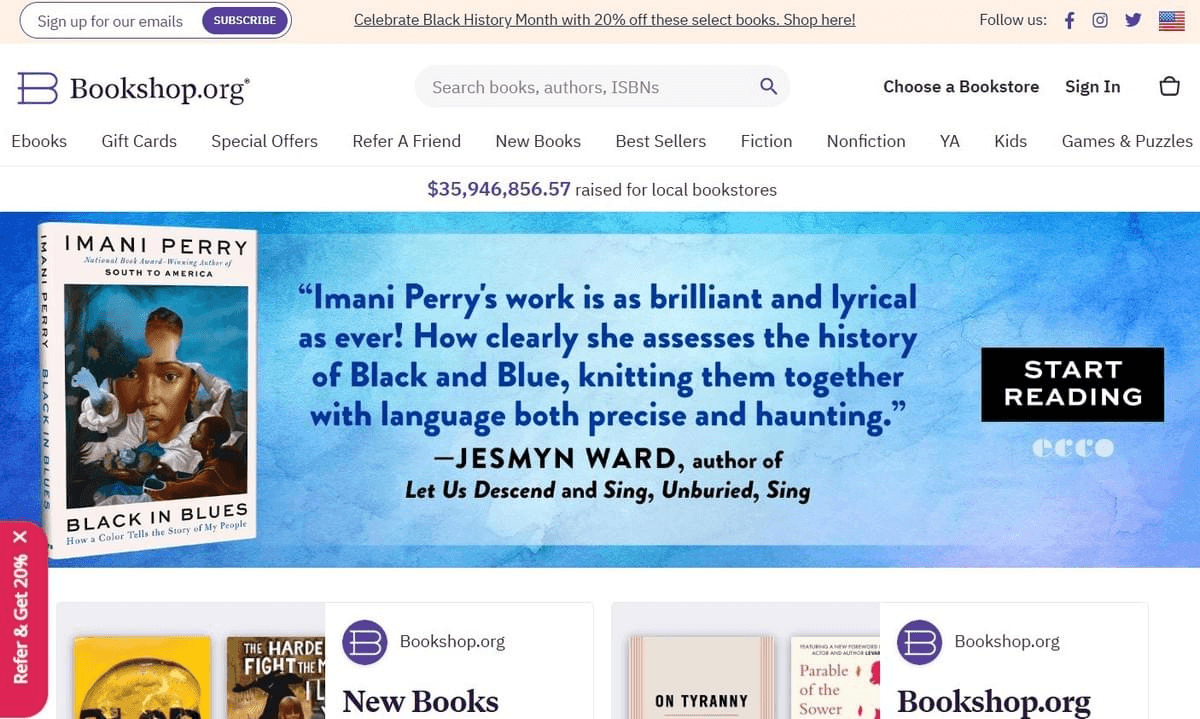Click the search magnifier icon
The image size is (1200, 719).
tap(768, 86)
